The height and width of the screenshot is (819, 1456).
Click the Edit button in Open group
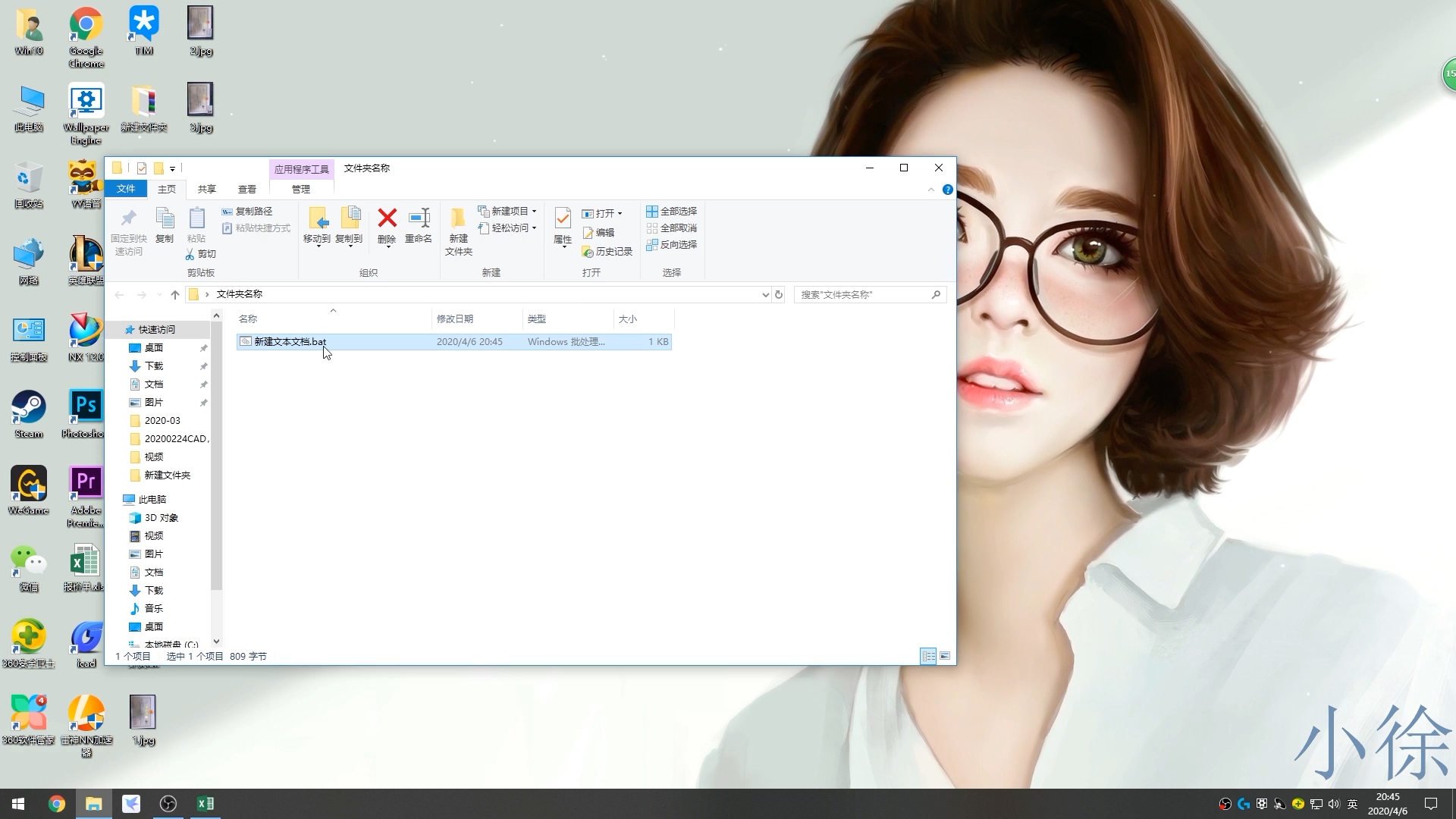click(x=598, y=233)
